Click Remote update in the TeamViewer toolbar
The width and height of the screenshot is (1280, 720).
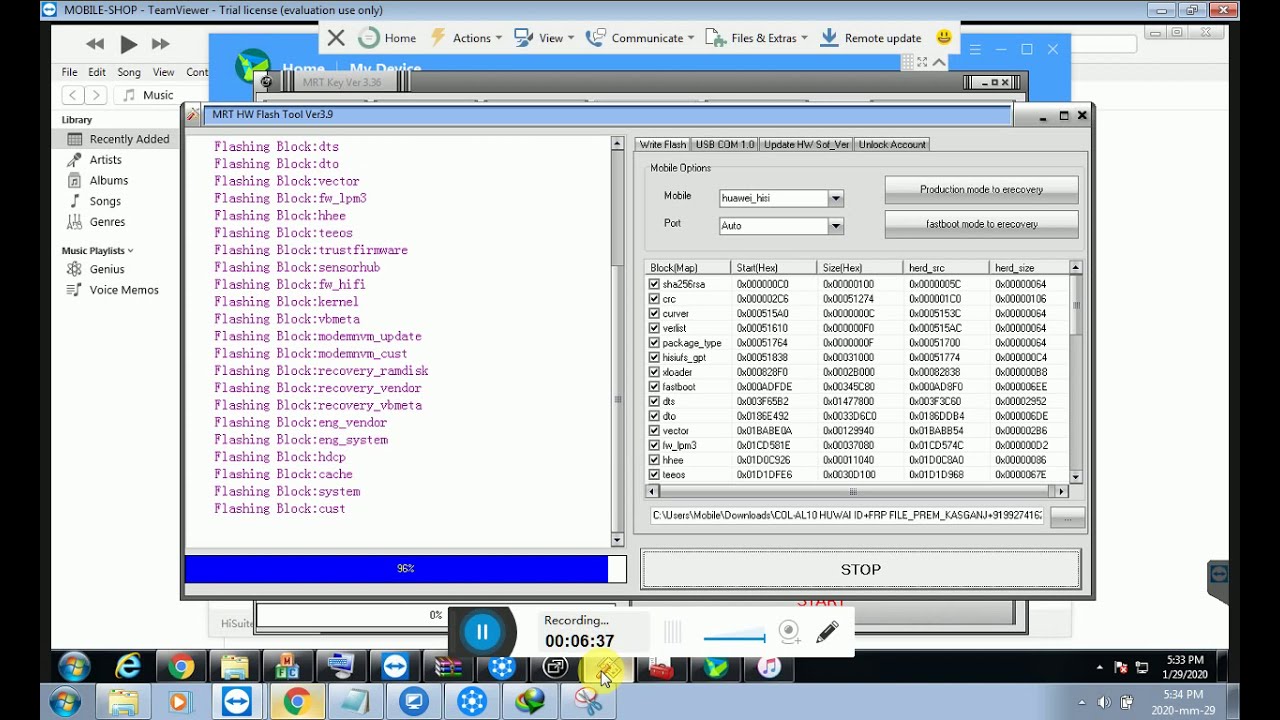point(871,38)
